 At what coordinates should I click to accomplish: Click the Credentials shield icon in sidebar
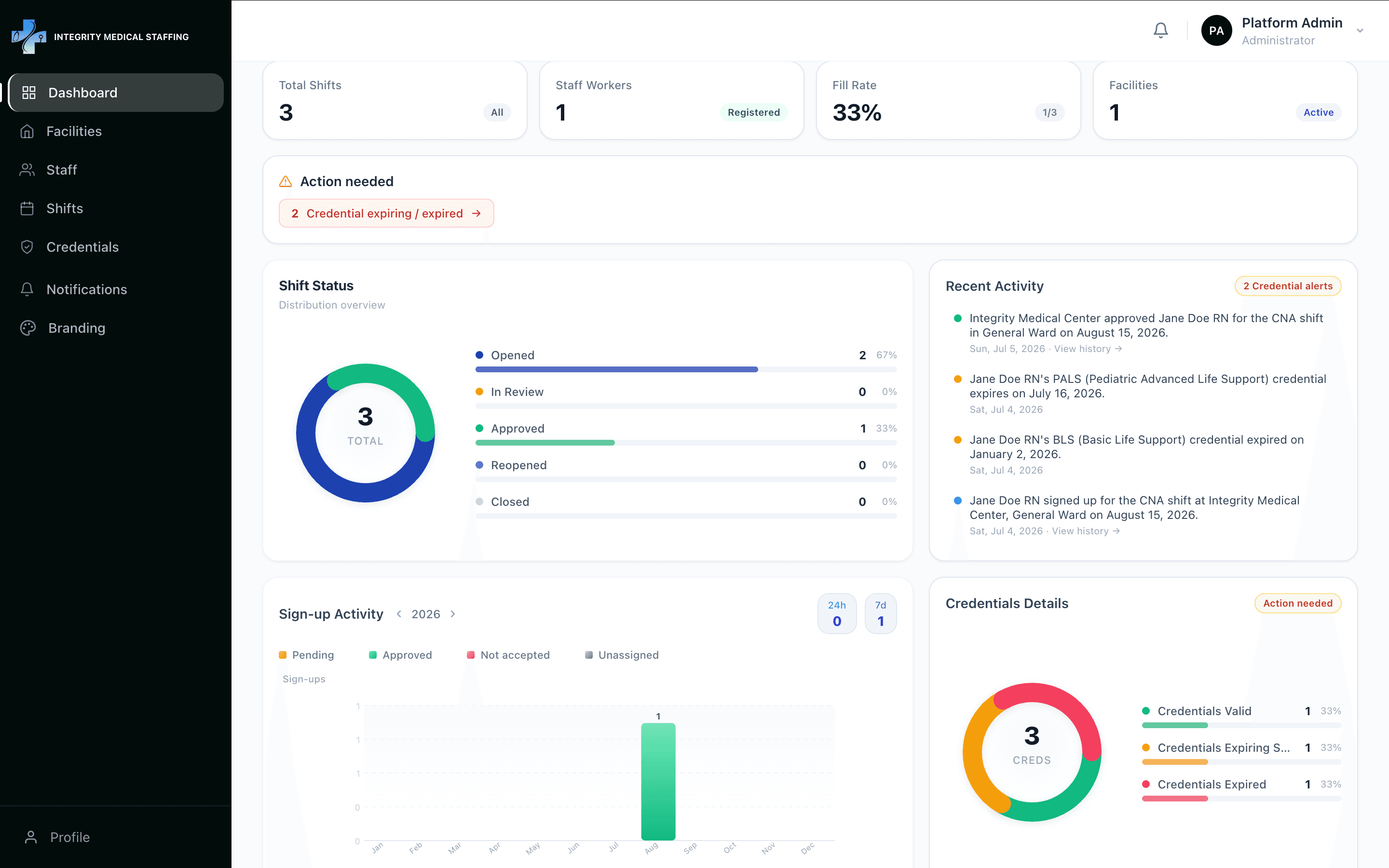tap(27, 247)
